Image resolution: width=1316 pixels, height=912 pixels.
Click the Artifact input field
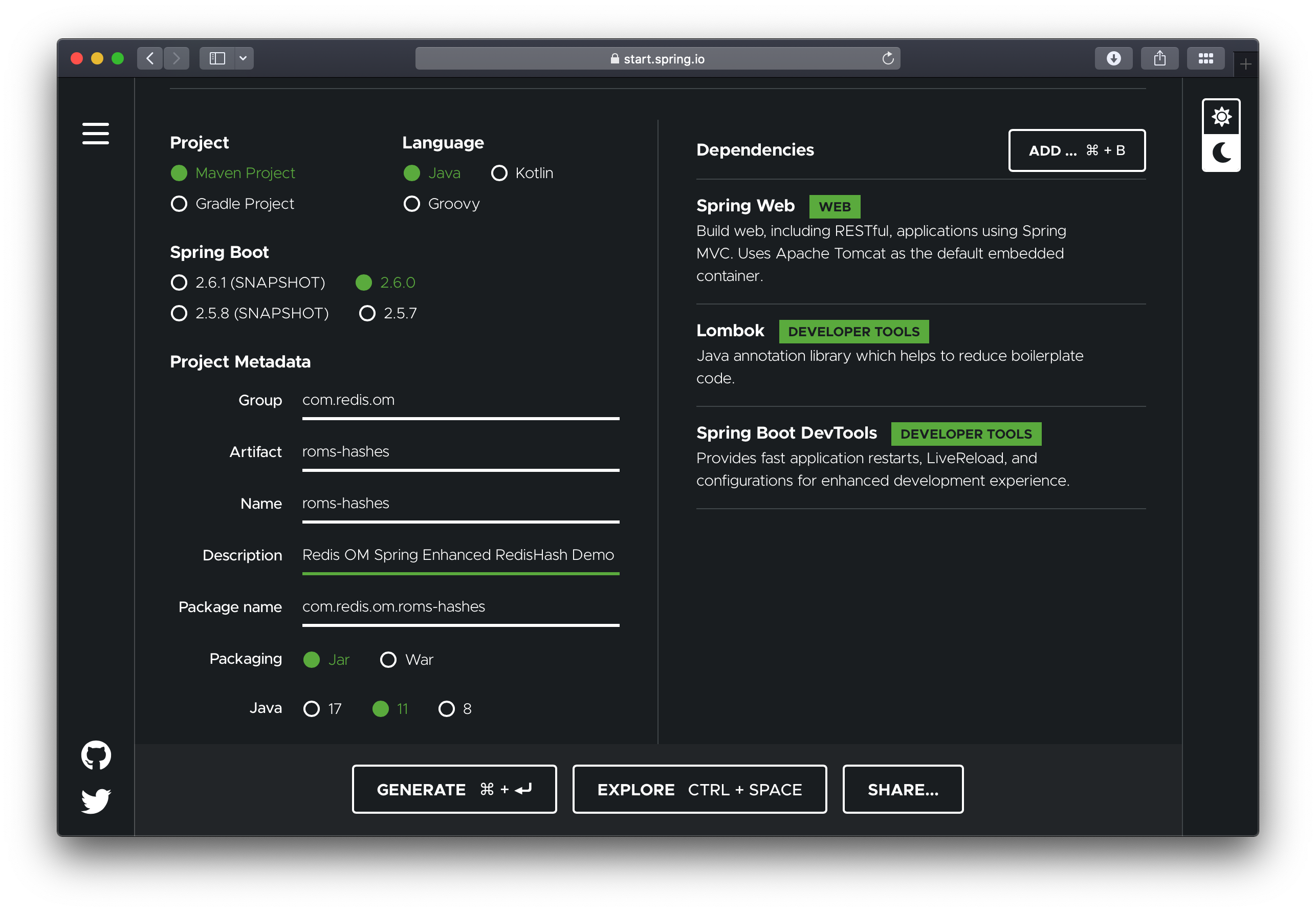(x=460, y=452)
